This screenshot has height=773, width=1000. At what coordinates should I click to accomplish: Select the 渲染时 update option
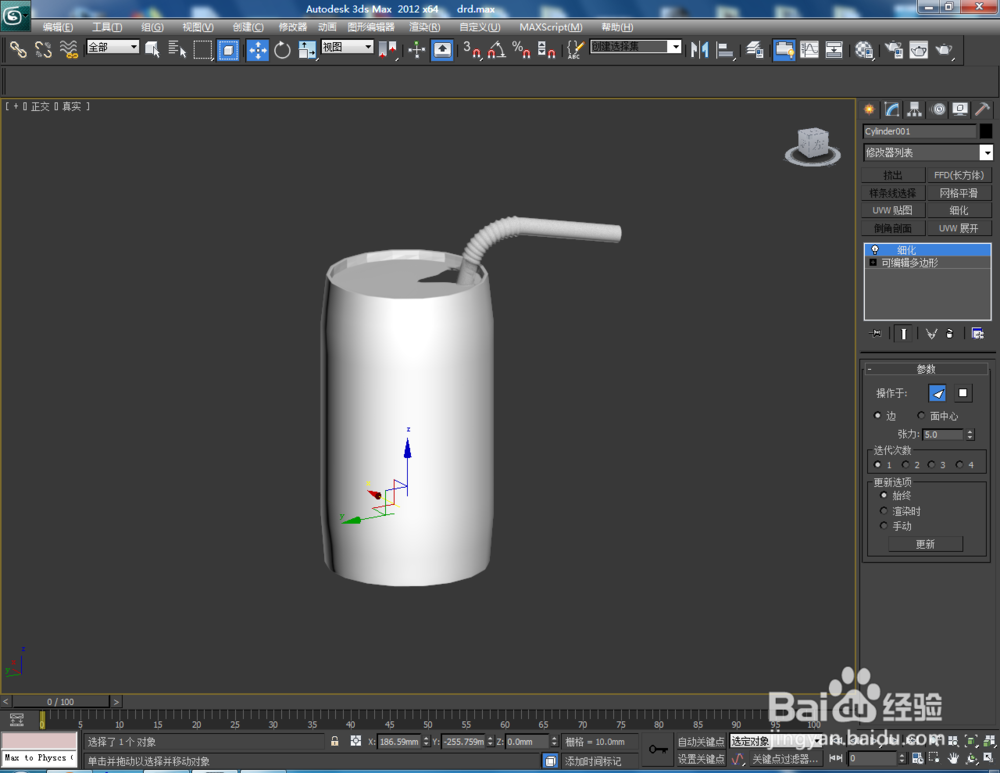click(x=883, y=510)
